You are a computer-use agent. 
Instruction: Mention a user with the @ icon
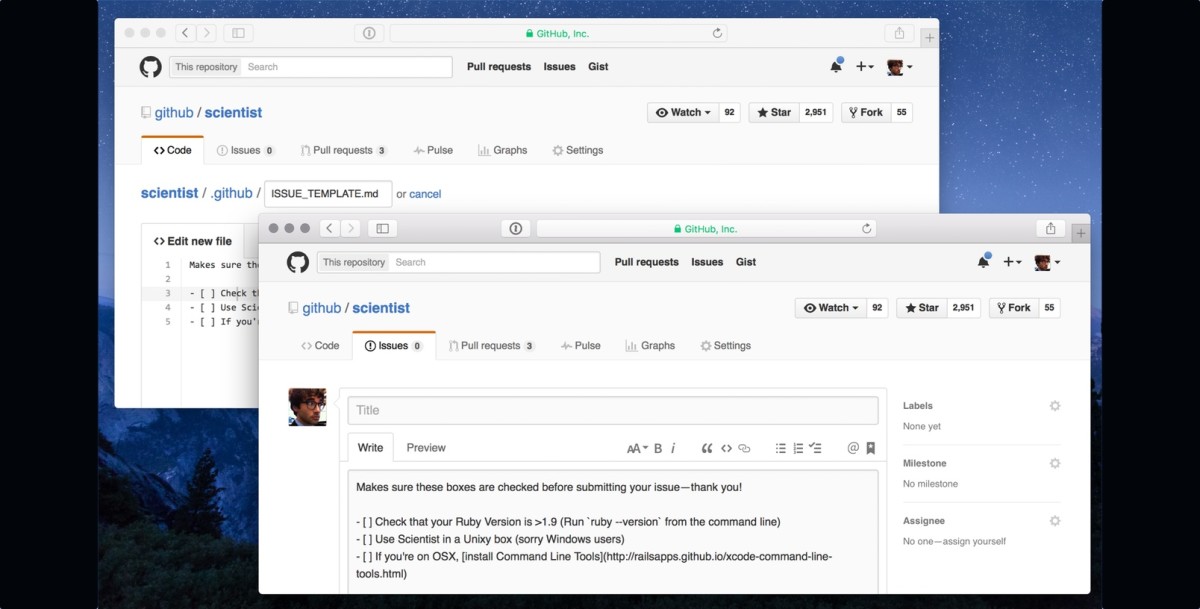pos(853,448)
